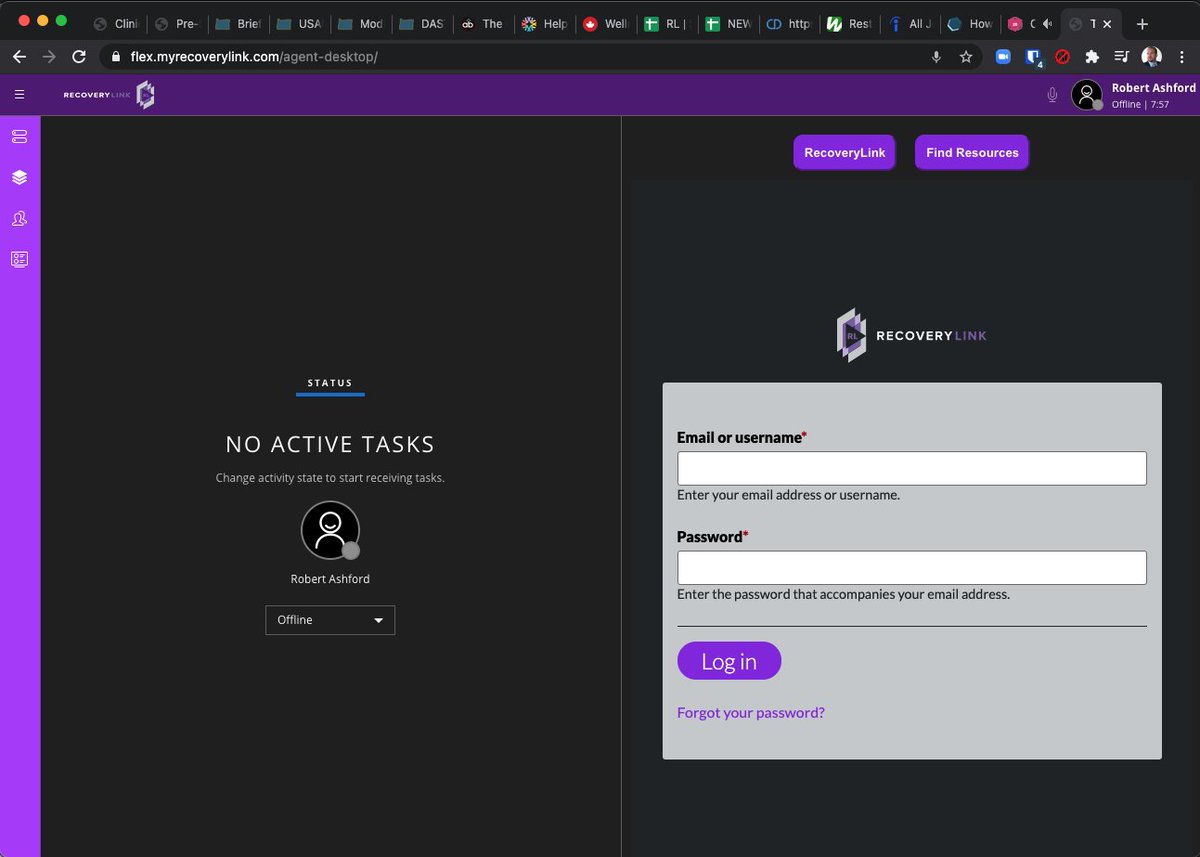Image resolution: width=1200 pixels, height=857 pixels.
Task: Click the browser forward arrow
Action: (49, 57)
